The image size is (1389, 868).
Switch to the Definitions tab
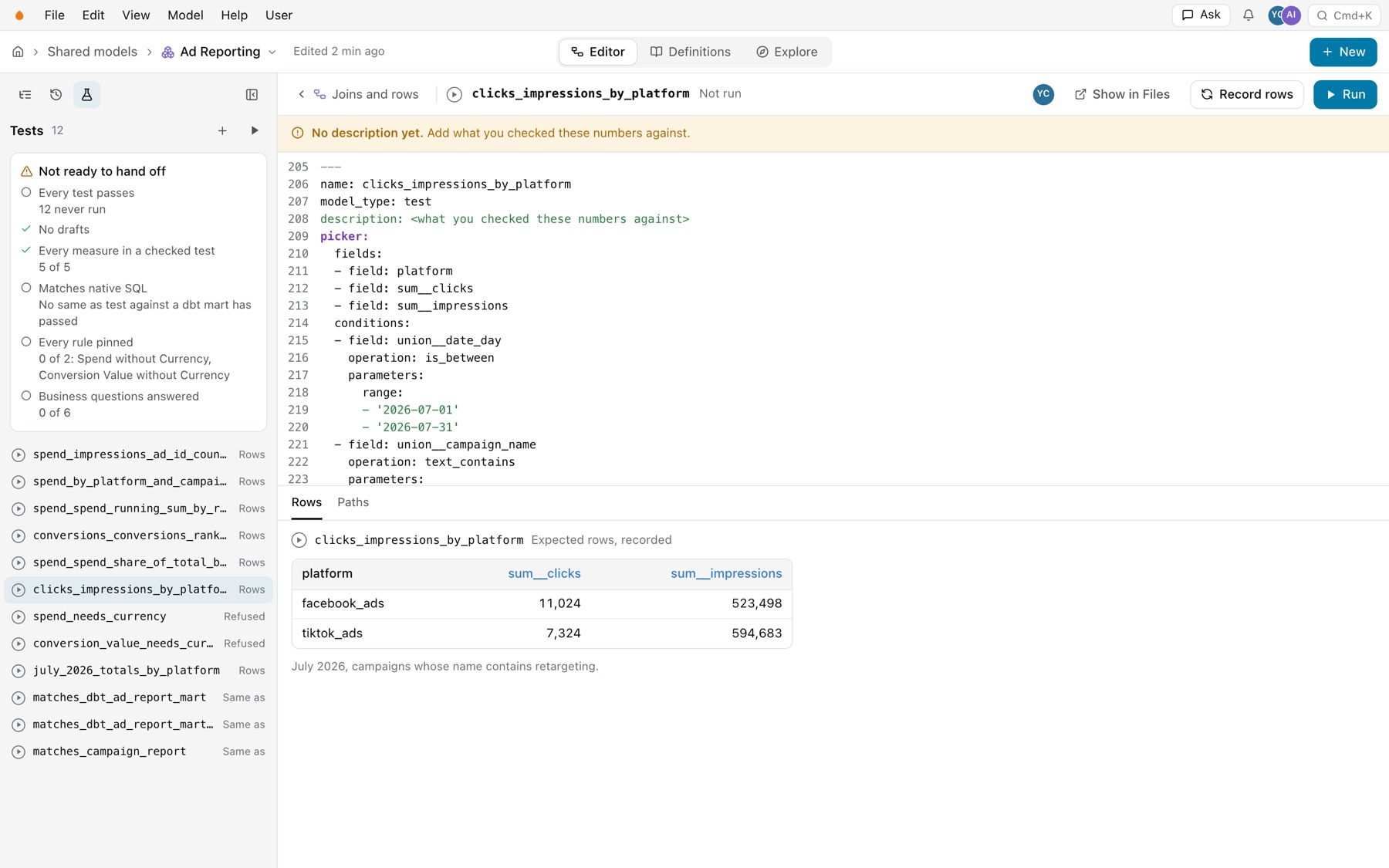691,52
